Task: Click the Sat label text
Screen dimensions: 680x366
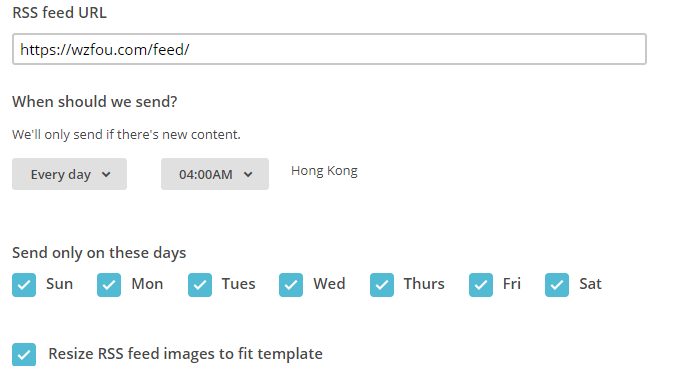Action: [590, 284]
